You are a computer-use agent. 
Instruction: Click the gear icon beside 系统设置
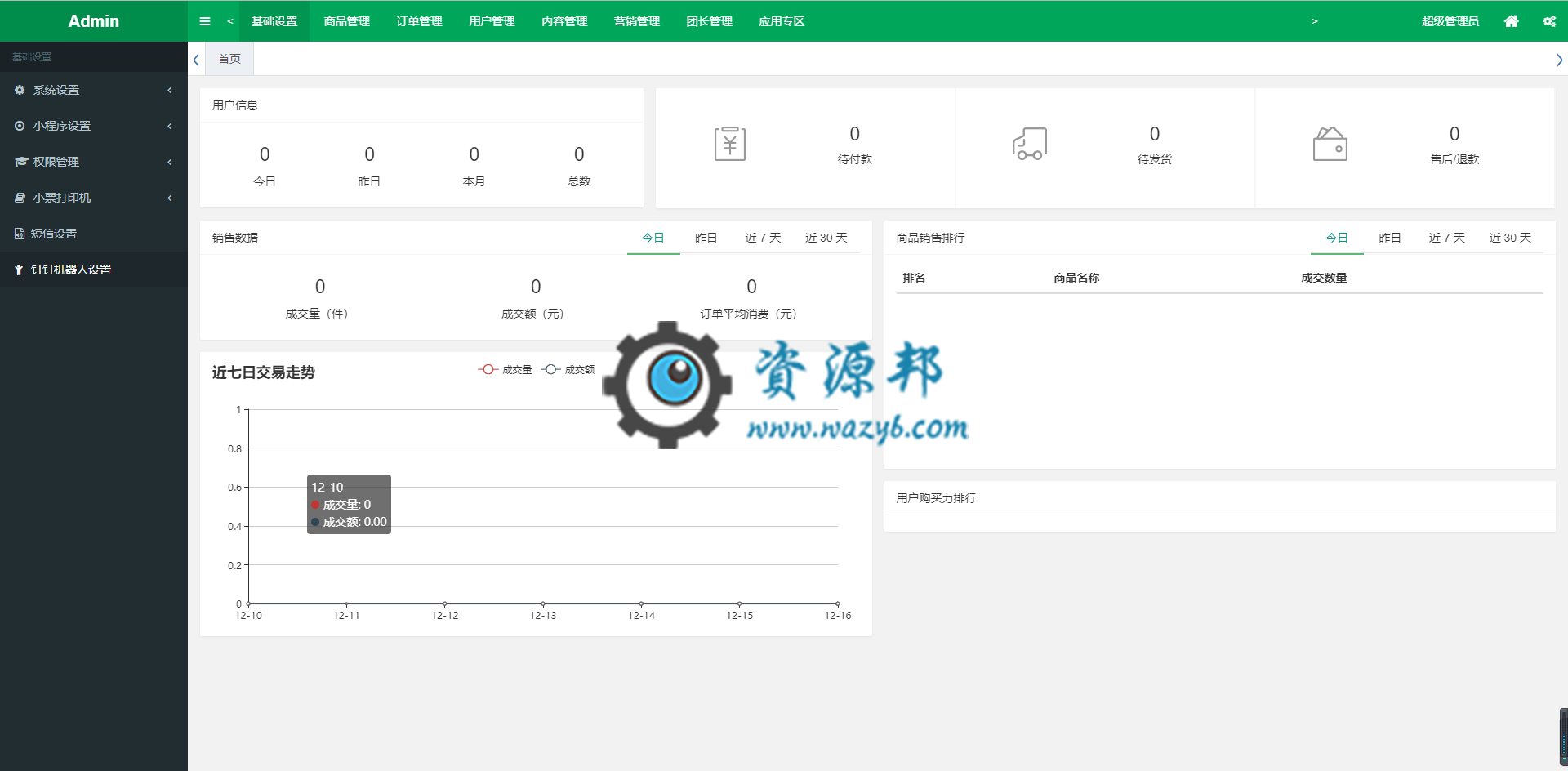(x=20, y=90)
